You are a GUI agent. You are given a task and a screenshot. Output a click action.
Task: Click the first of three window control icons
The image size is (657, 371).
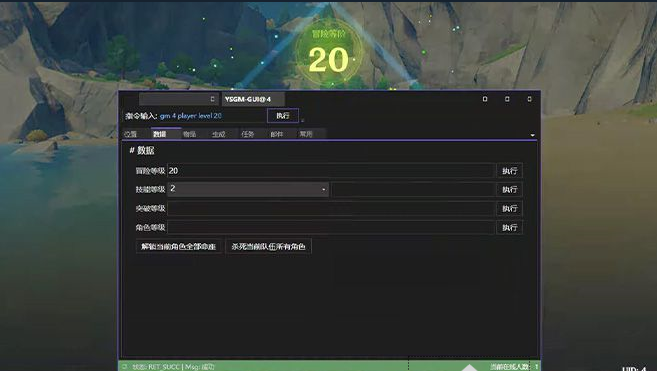click(485, 99)
